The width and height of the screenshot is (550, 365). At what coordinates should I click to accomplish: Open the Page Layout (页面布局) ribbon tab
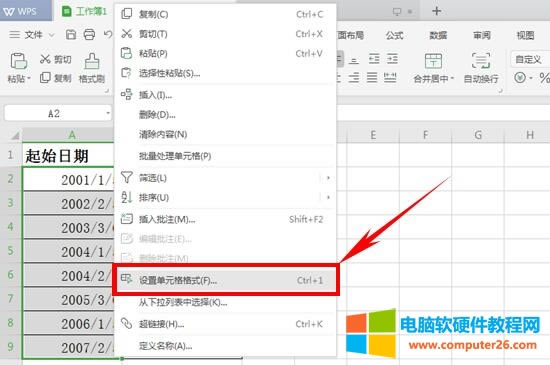click(x=350, y=35)
